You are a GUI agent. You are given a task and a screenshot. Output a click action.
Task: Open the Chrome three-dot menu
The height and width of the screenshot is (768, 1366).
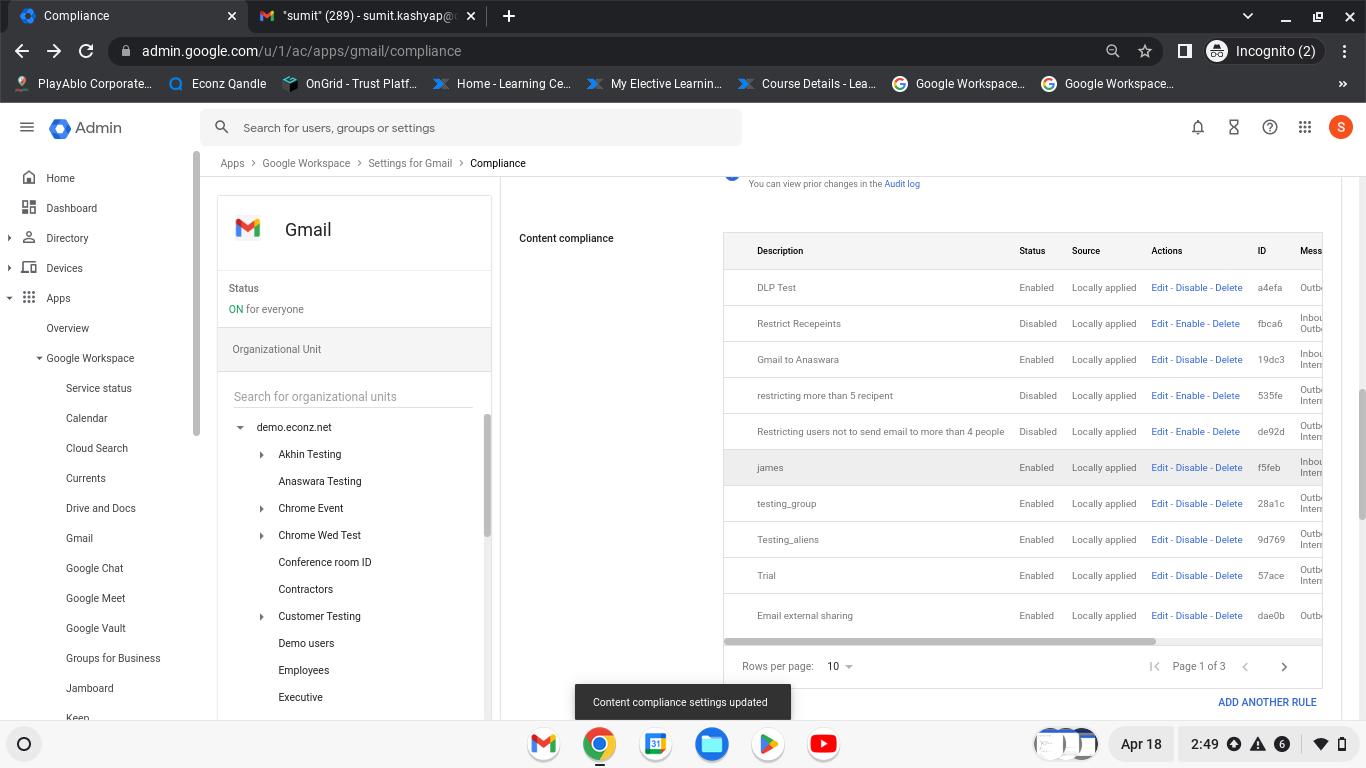point(1346,51)
